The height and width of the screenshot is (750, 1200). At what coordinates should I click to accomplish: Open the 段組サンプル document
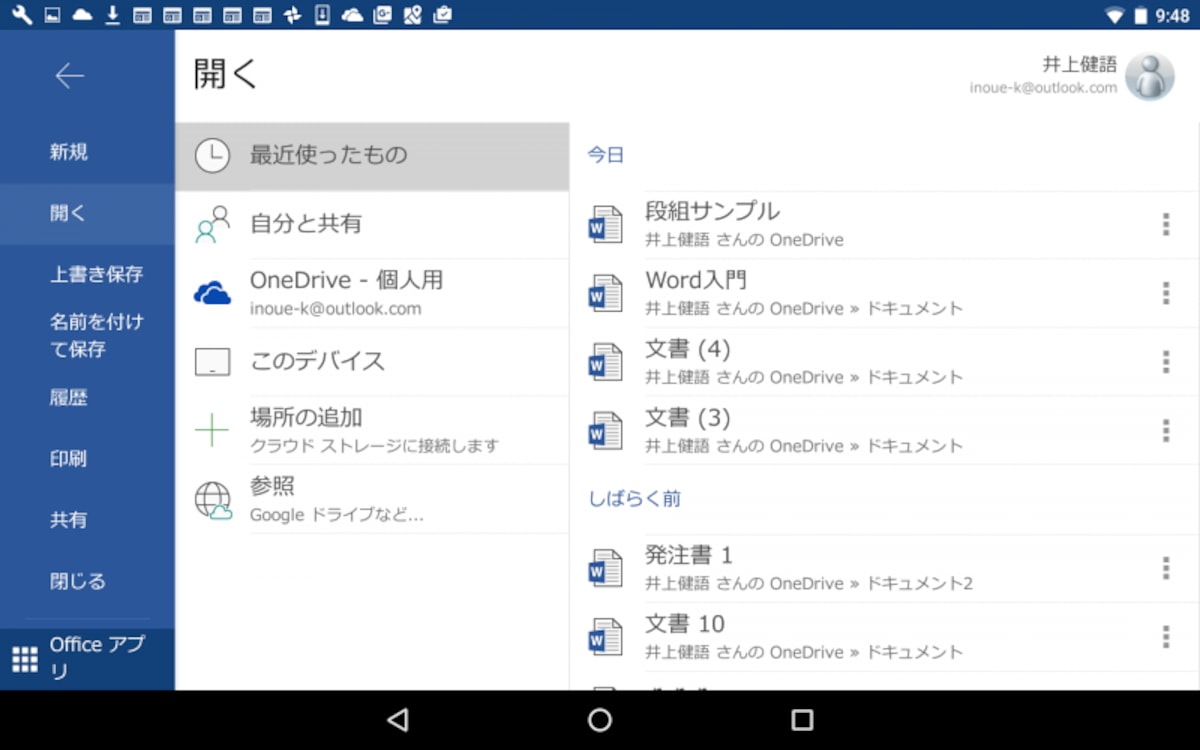click(885, 225)
